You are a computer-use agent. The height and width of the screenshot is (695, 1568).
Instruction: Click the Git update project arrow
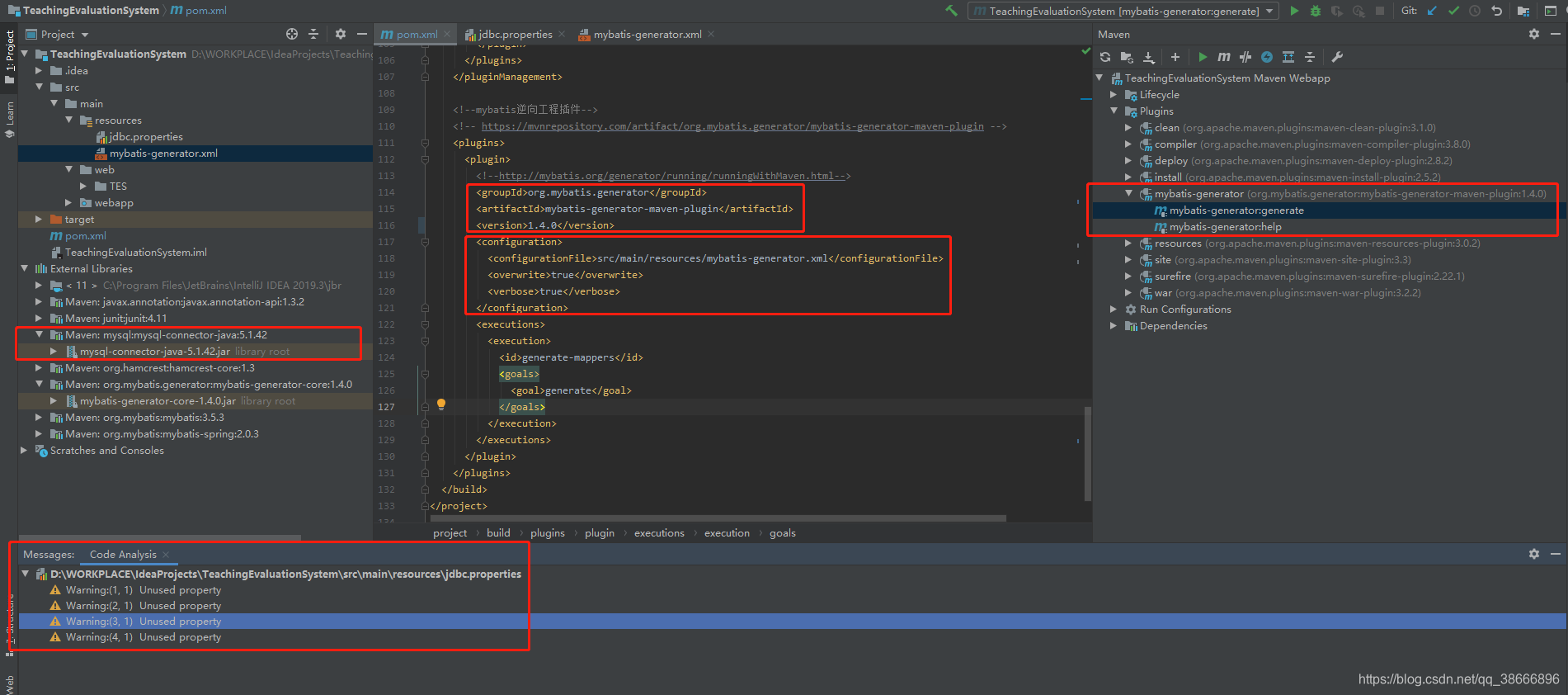pyautogui.click(x=1432, y=11)
